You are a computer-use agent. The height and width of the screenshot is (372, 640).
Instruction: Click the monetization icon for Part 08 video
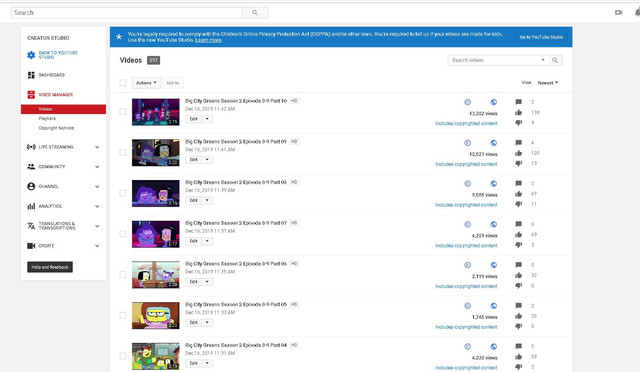click(468, 184)
